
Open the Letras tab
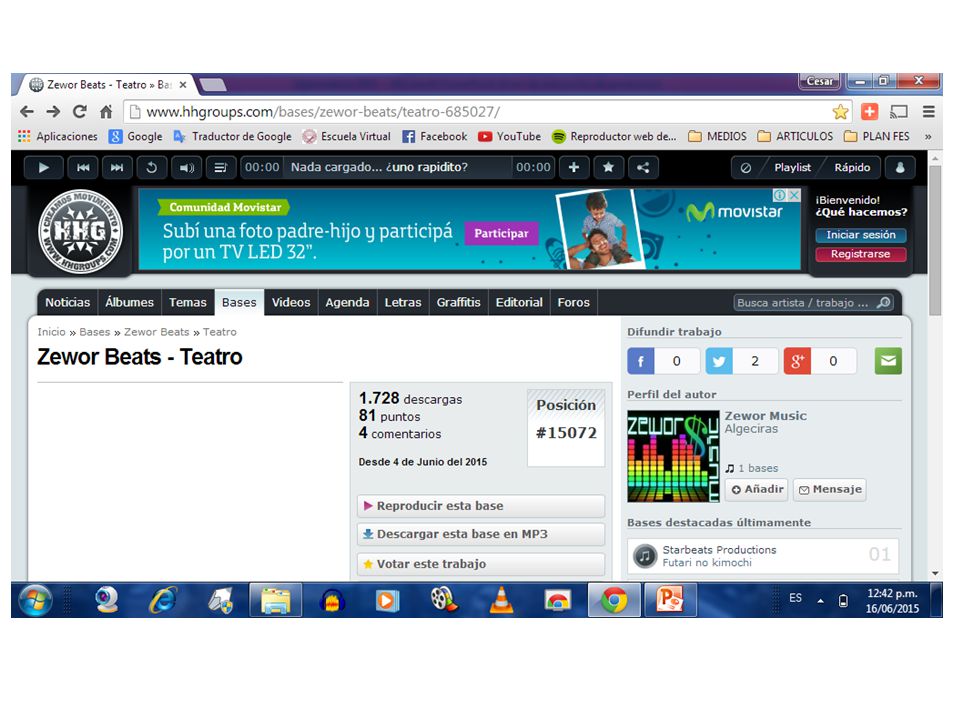point(403,302)
